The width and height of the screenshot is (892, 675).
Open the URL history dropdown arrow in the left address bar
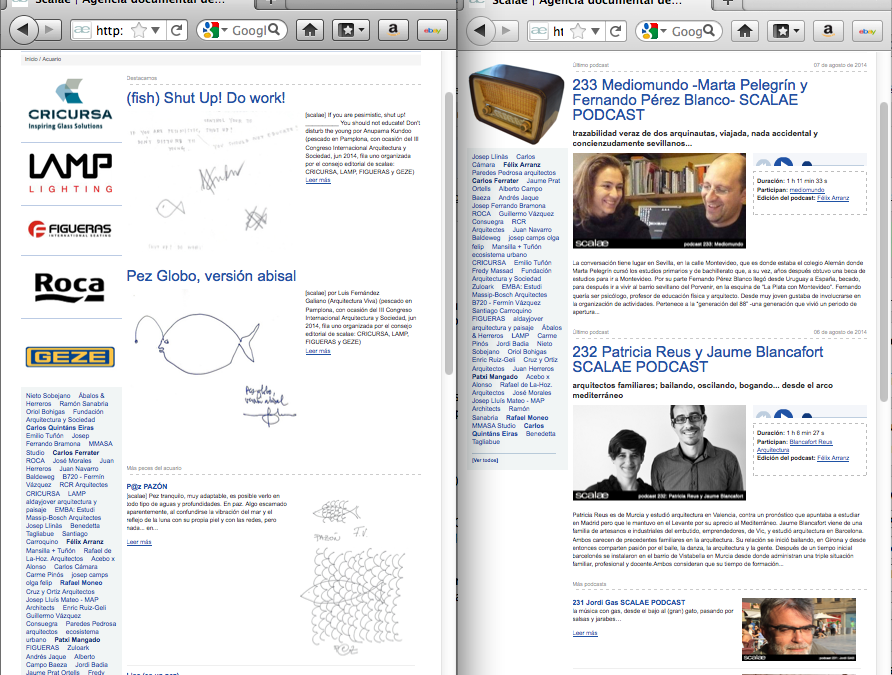pyautogui.click(x=157, y=31)
